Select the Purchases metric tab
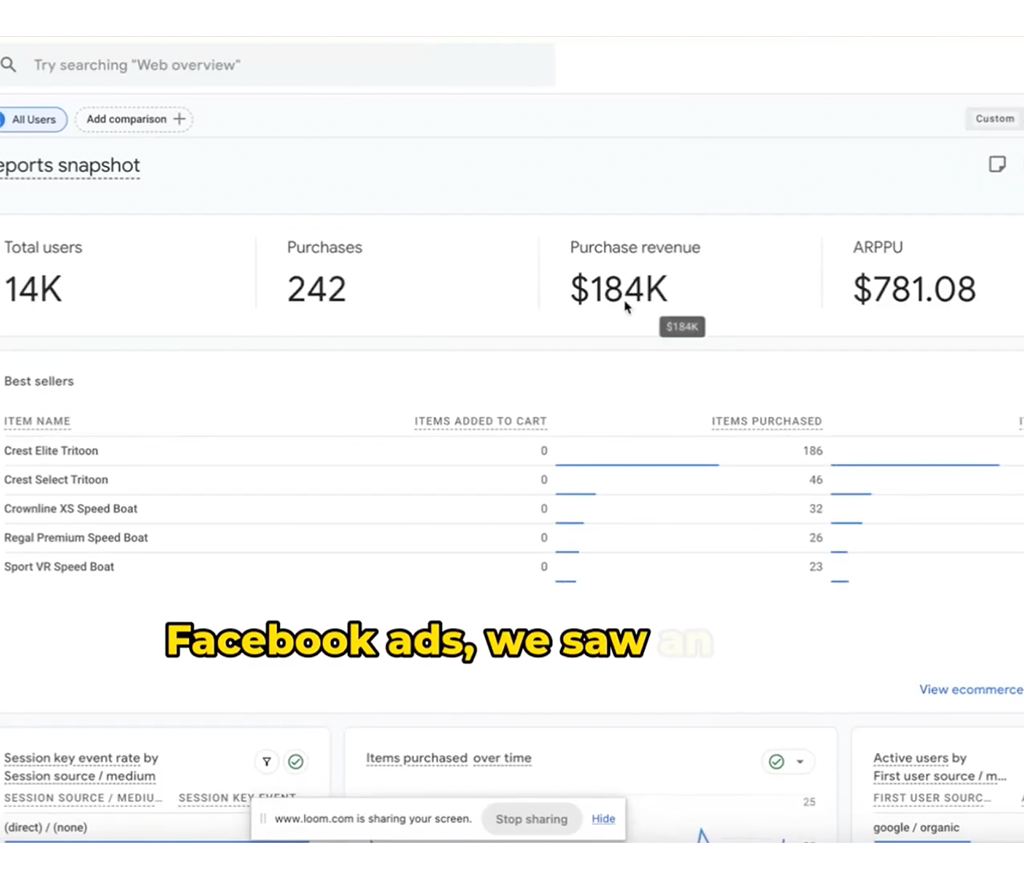 coord(324,247)
